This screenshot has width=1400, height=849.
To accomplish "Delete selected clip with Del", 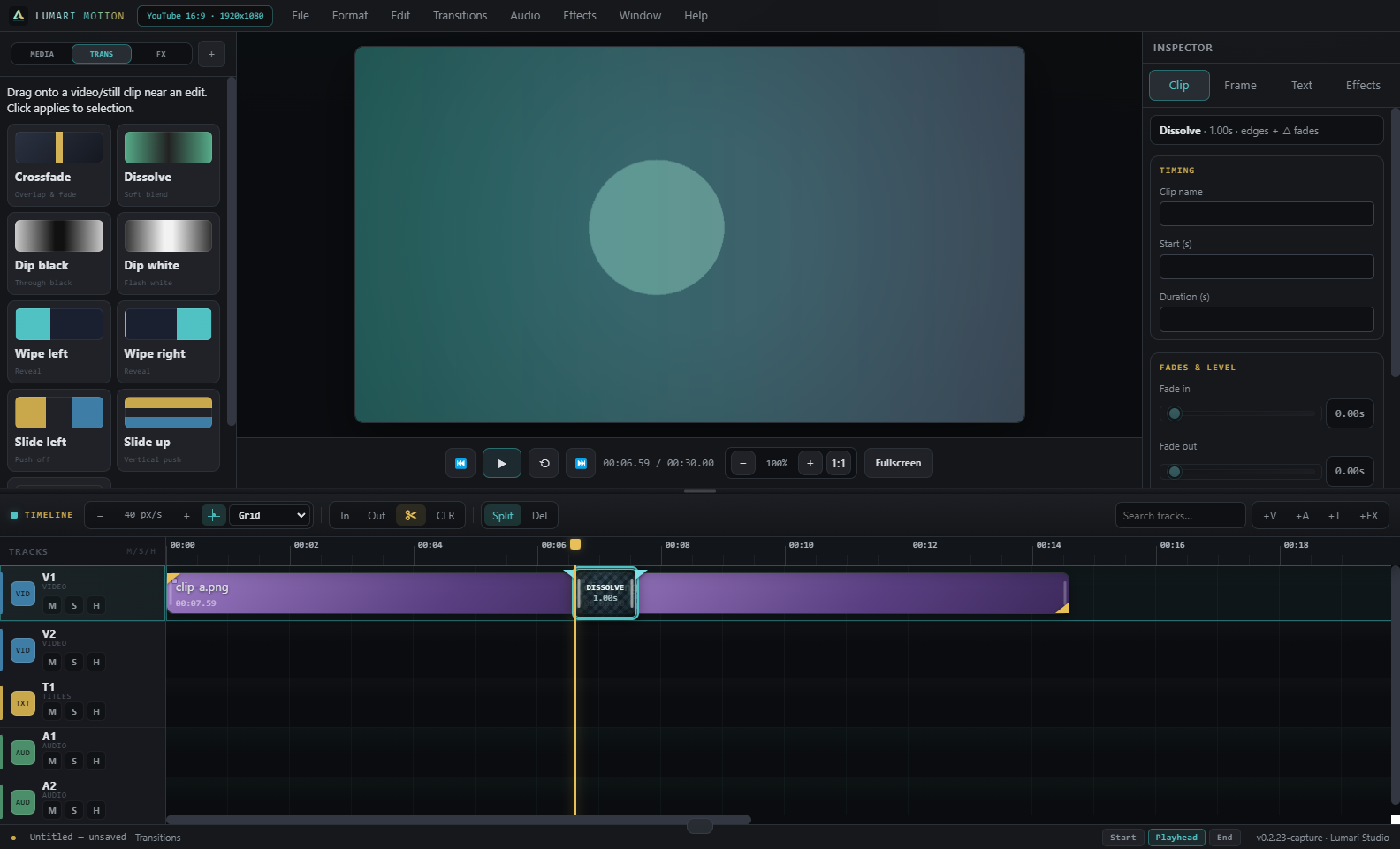I will pos(539,516).
